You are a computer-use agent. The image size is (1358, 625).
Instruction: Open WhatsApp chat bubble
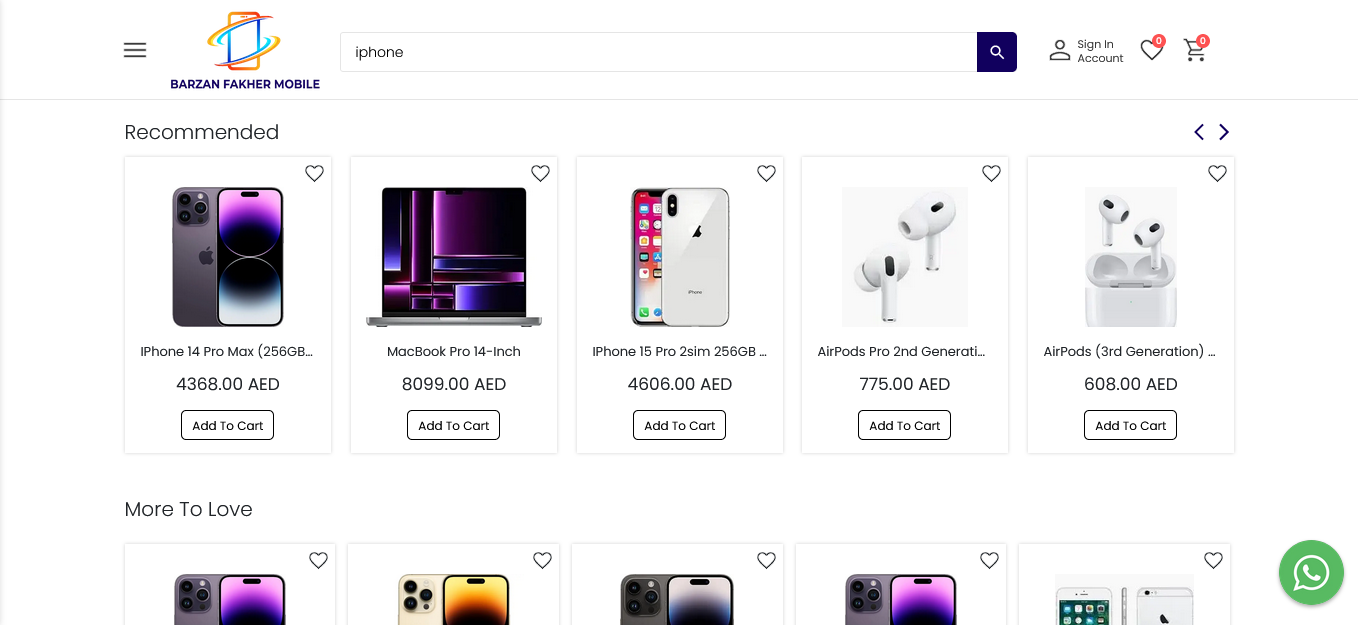click(x=1311, y=573)
